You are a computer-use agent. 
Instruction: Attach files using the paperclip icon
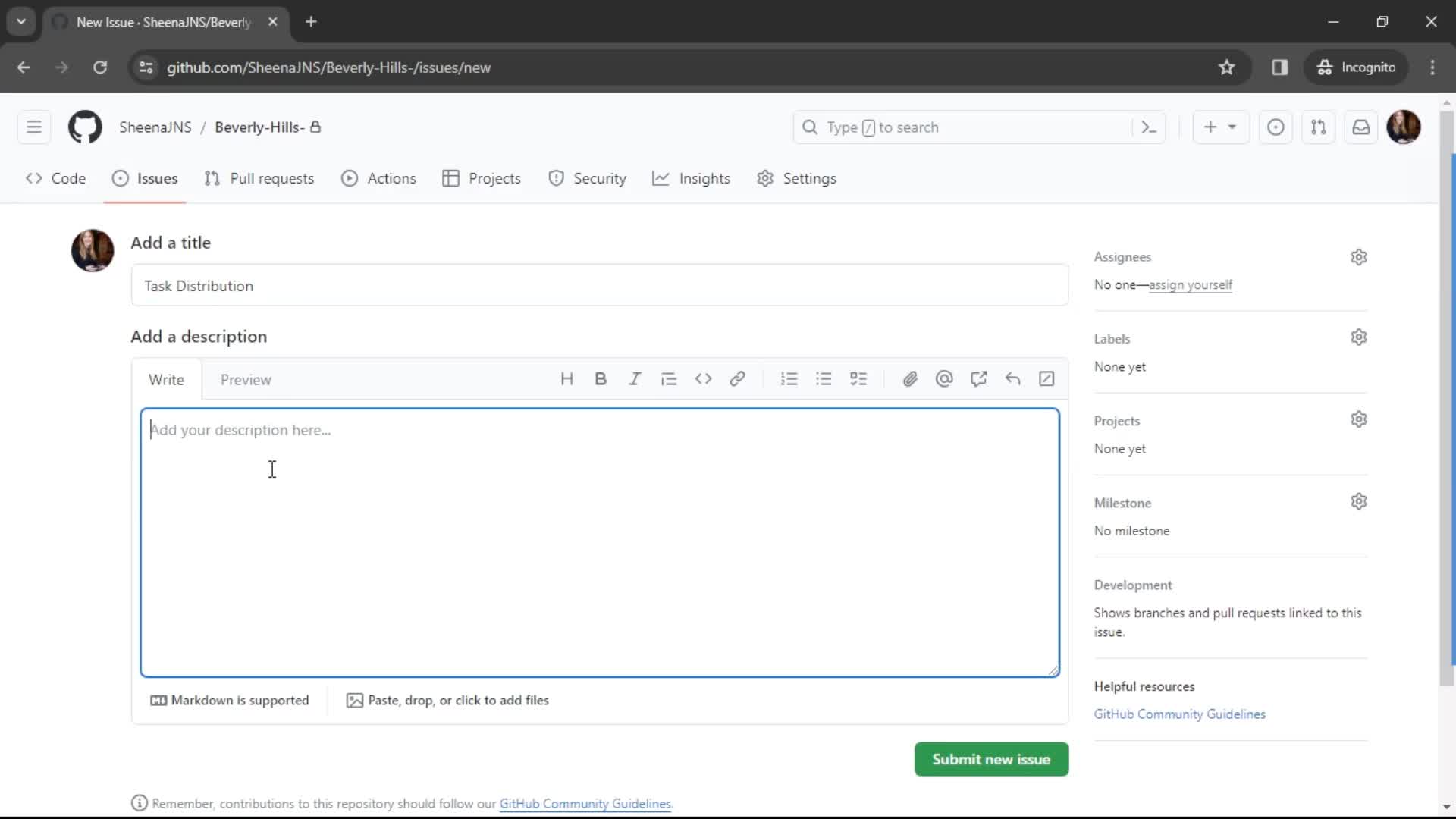pyautogui.click(x=910, y=379)
